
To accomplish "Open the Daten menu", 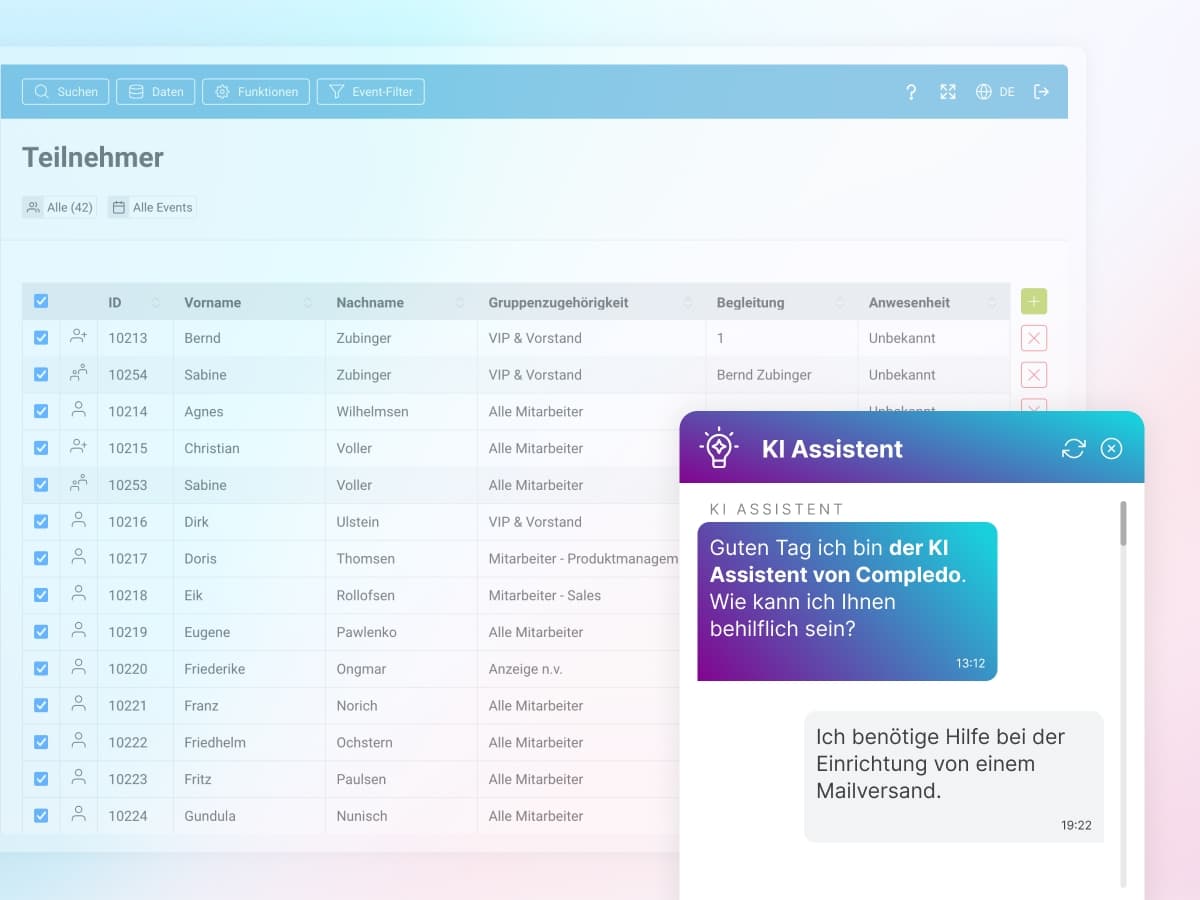I will [x=156, y=92].
